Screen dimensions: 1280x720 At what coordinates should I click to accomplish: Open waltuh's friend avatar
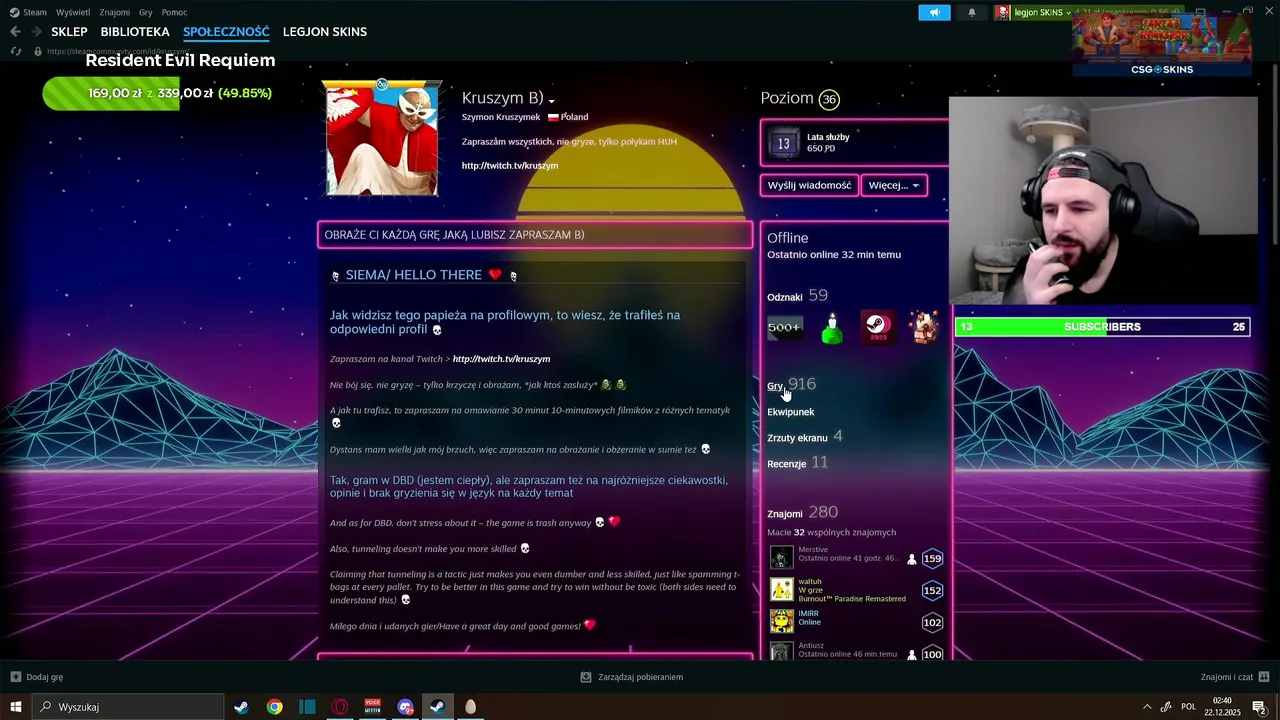pyautogui.click(x=781, y=589)
